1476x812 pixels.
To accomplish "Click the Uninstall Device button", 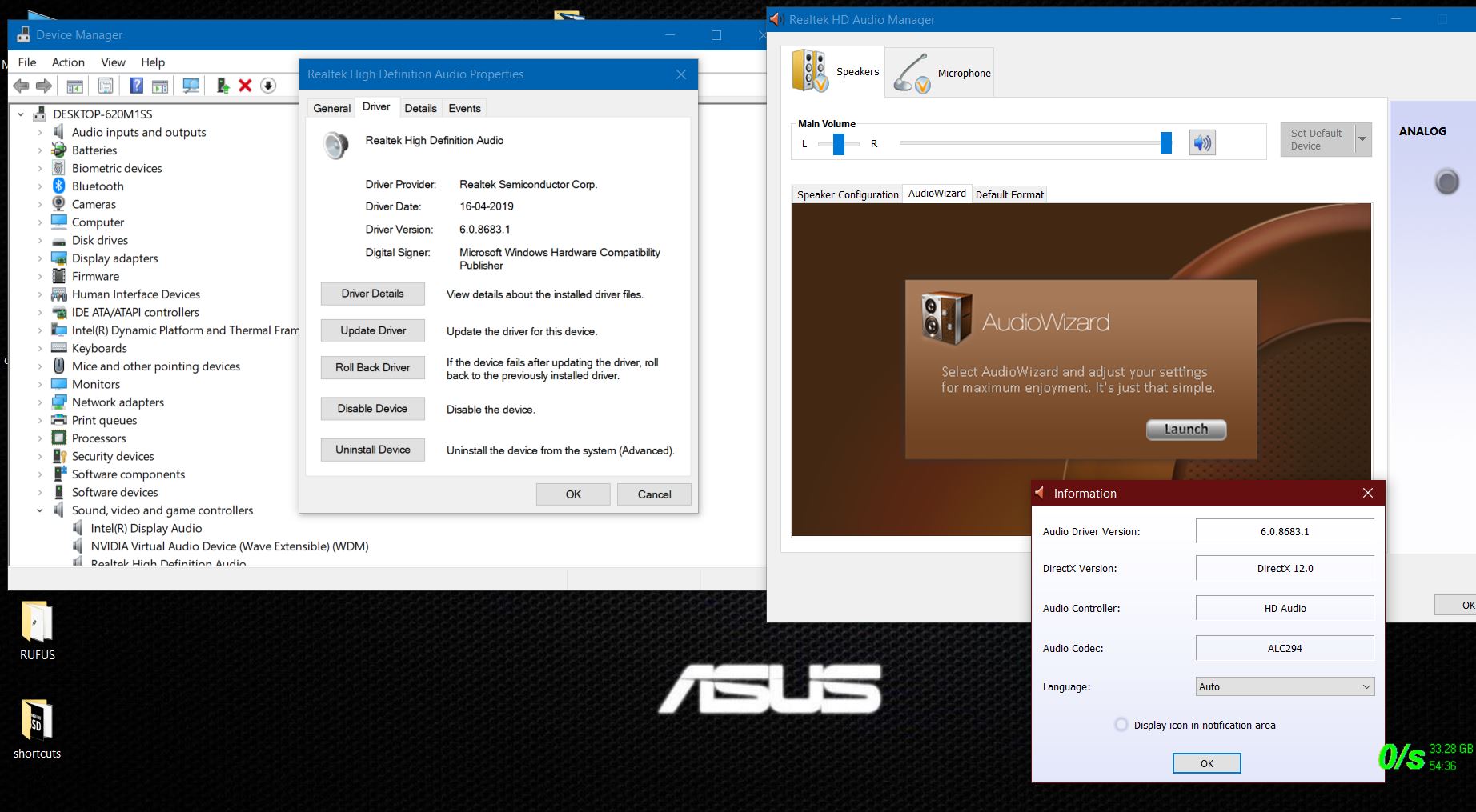I will (372, 450).
